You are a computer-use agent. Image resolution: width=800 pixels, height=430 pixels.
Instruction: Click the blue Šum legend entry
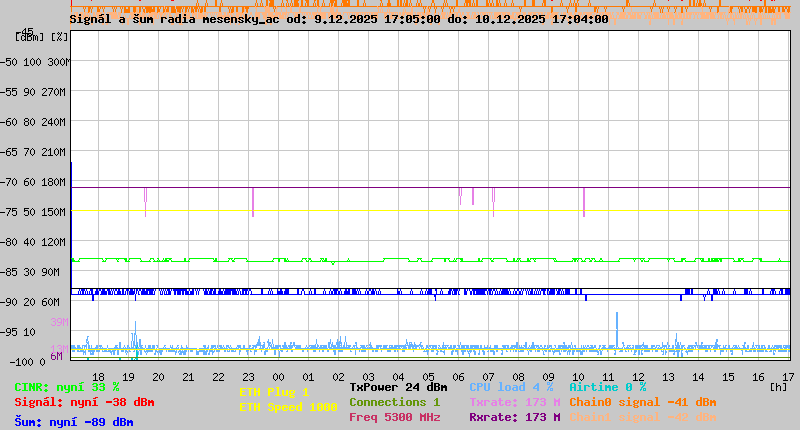point(74,422)
